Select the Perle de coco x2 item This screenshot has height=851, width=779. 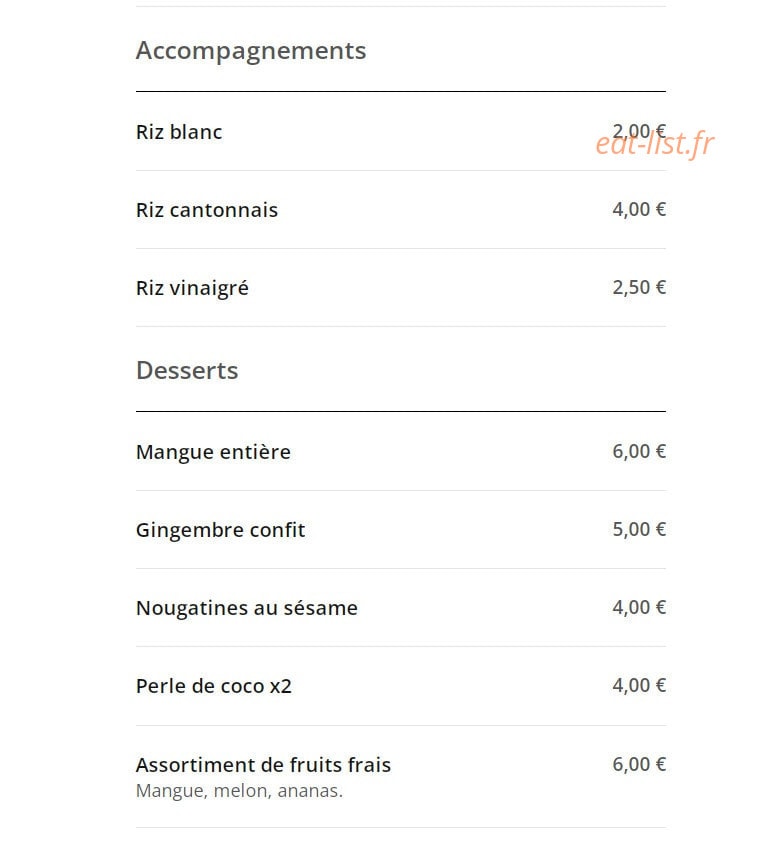tap(401, 686)
